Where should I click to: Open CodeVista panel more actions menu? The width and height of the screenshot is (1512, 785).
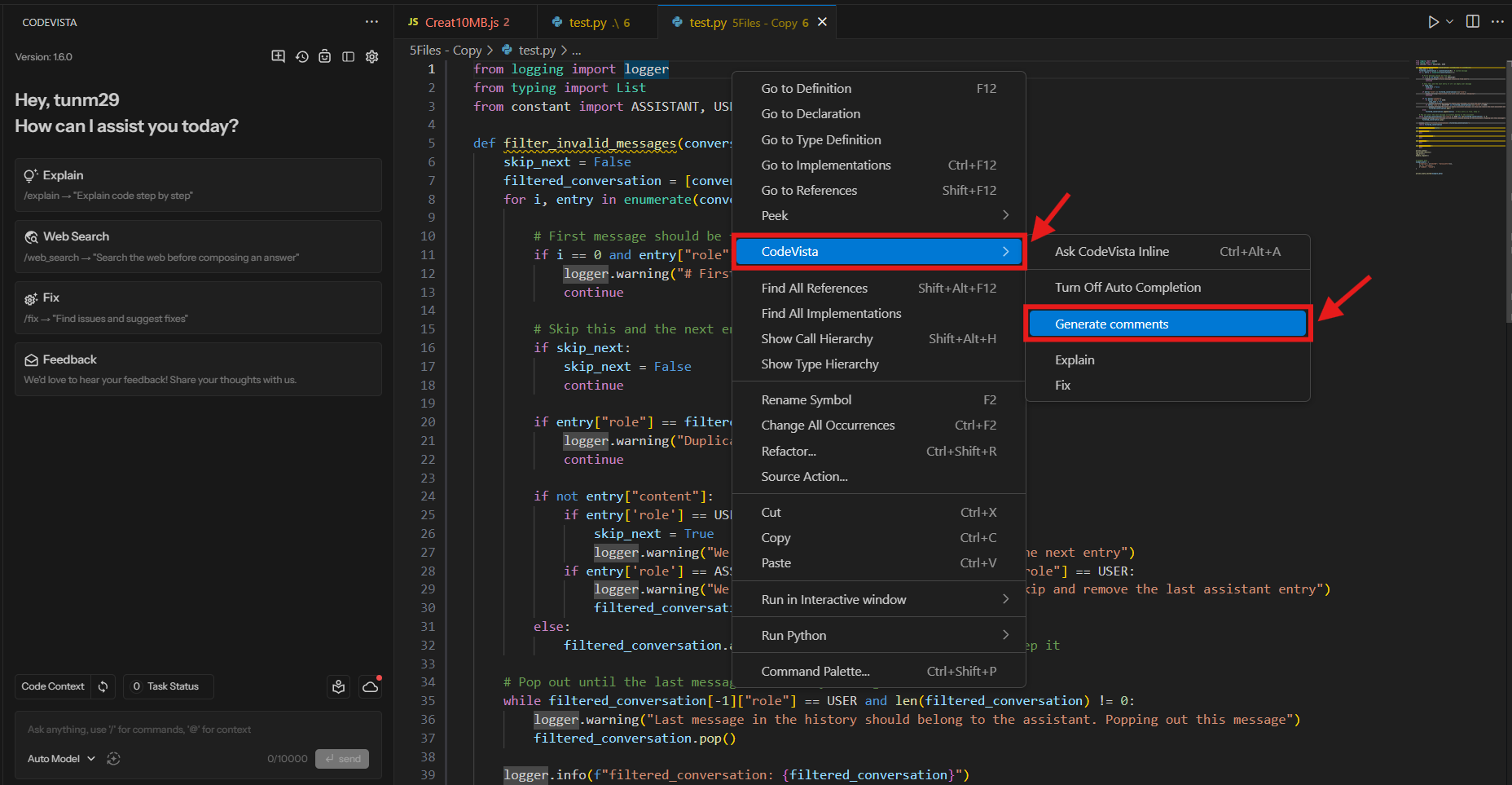tap(371, 22)
